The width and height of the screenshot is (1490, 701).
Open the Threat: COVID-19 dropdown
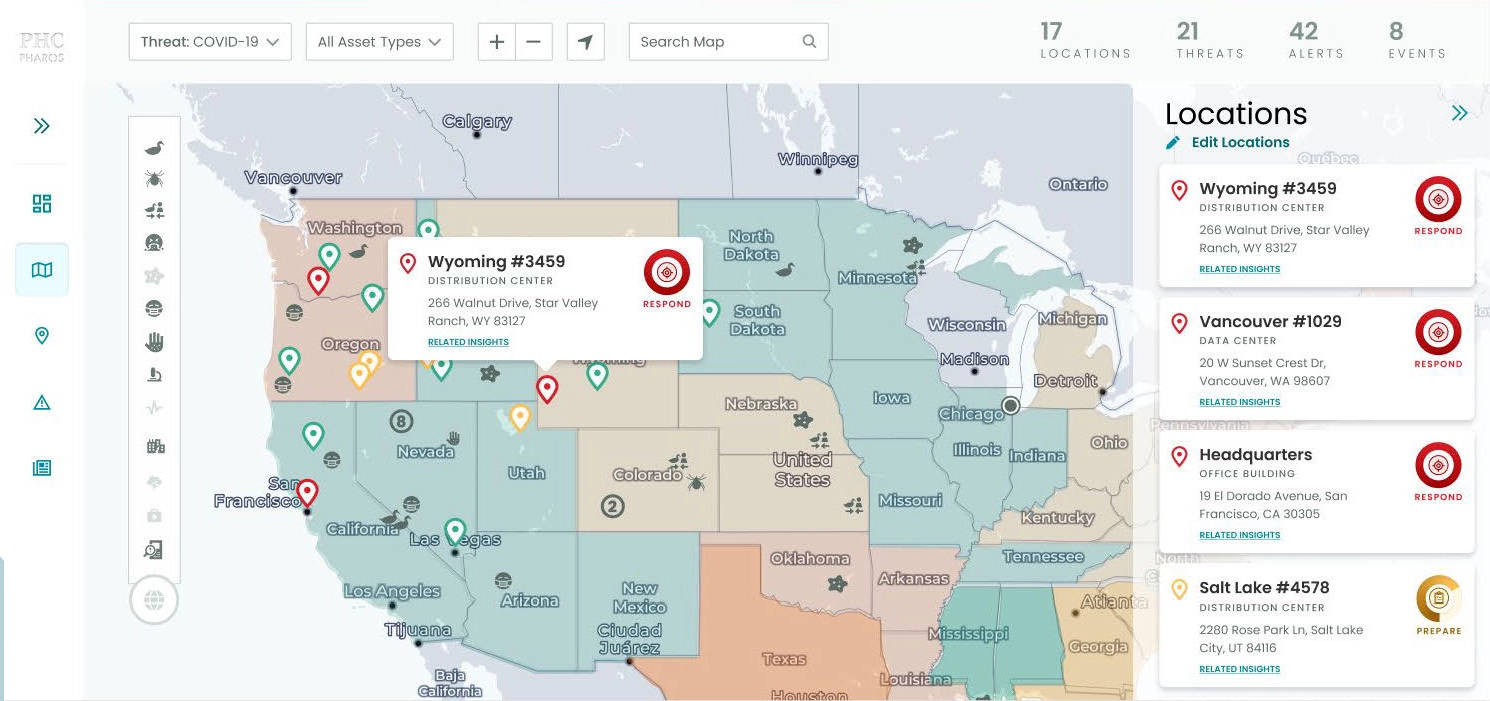pyautogui.click(x=210, y=42)
